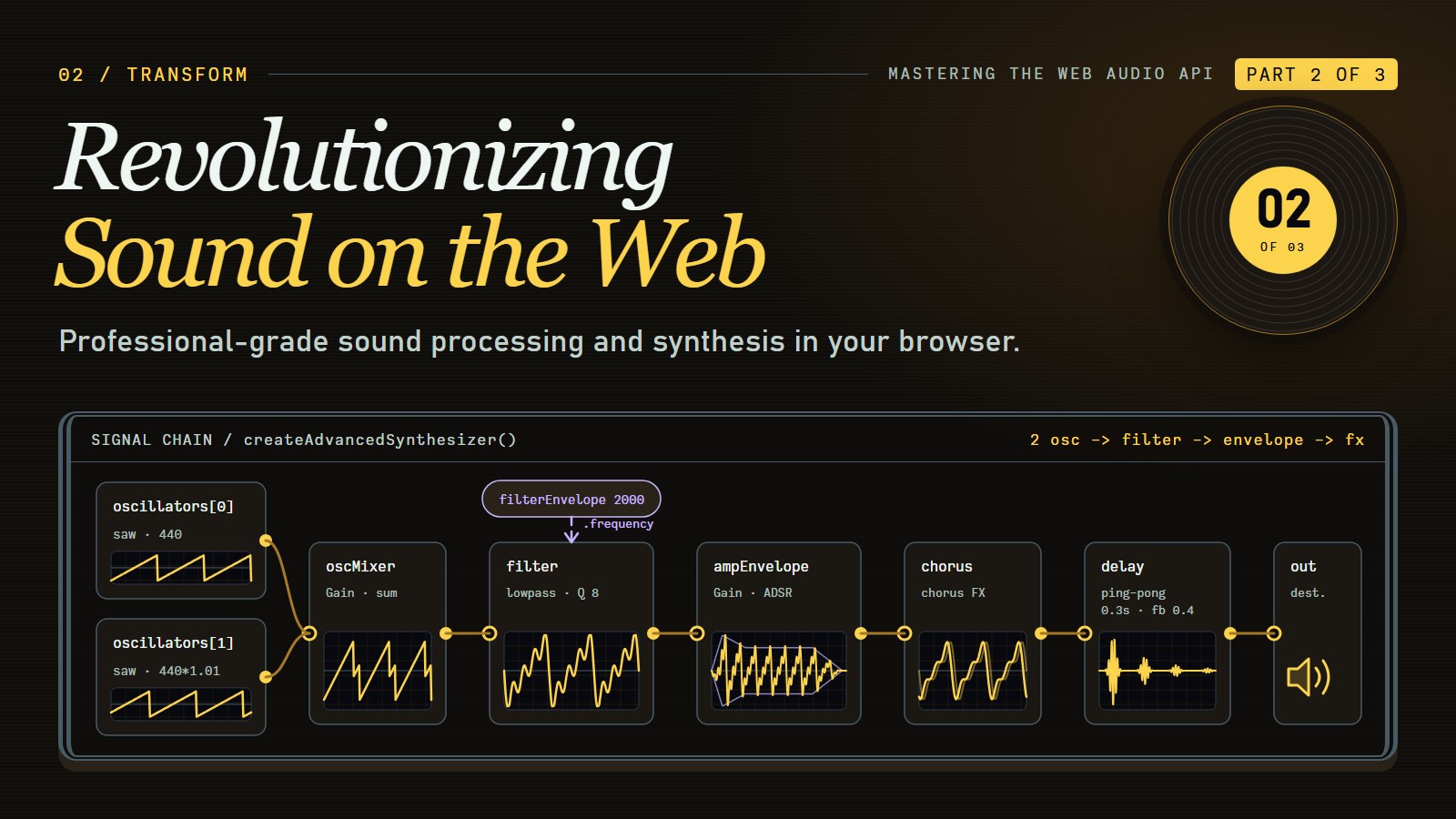Click the filter node title
This screenshot has width=1456, height=819.
[532, 566]
